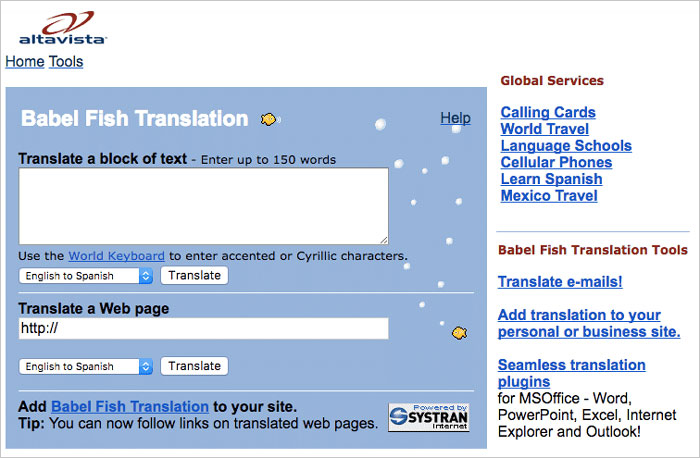Open the Help link
Viewport: 700px width, 458px height.
(x=455, y=118)
